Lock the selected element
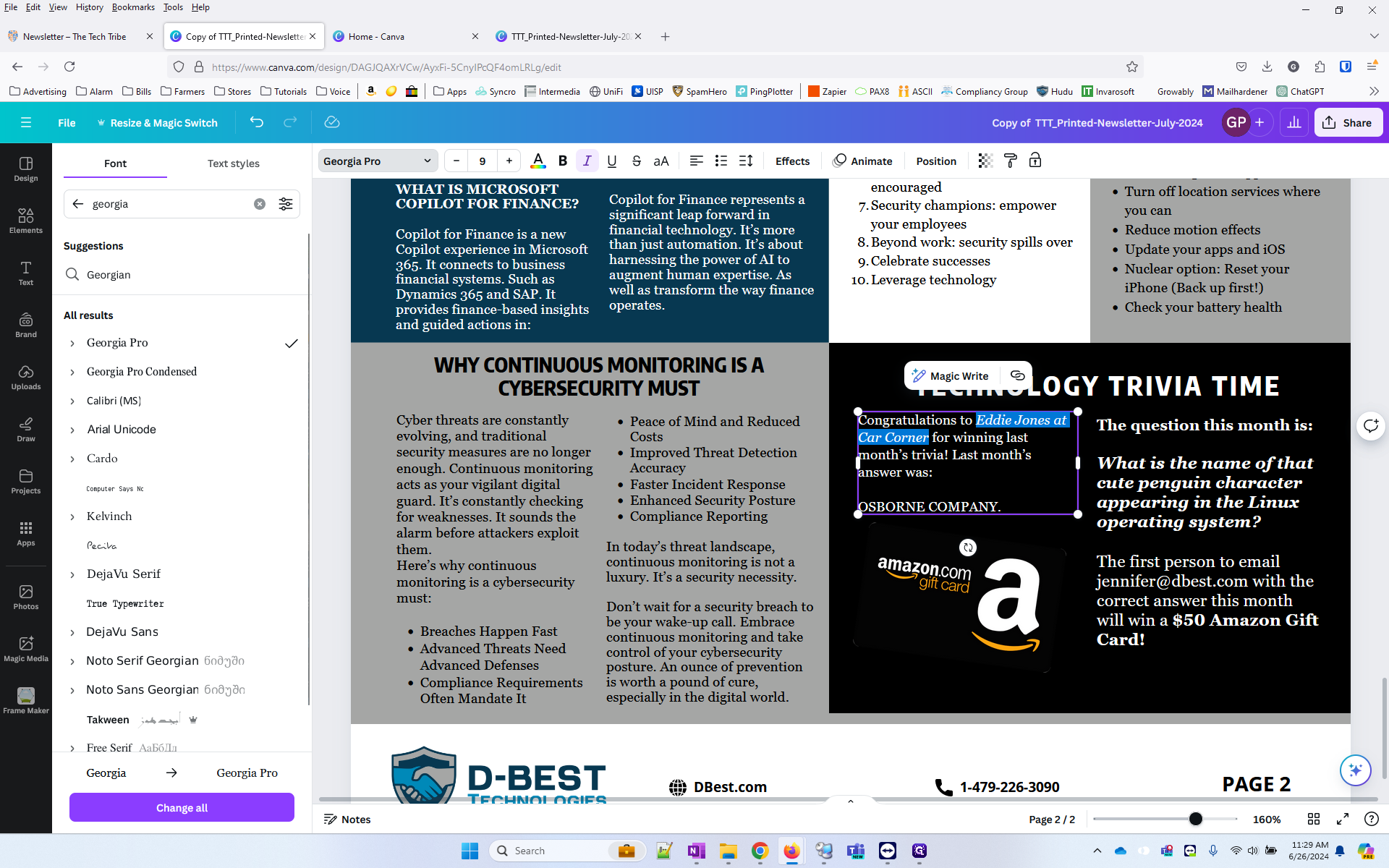Image resolution: width=1389 pixels, height=868 pixels. coord(1035,161)
